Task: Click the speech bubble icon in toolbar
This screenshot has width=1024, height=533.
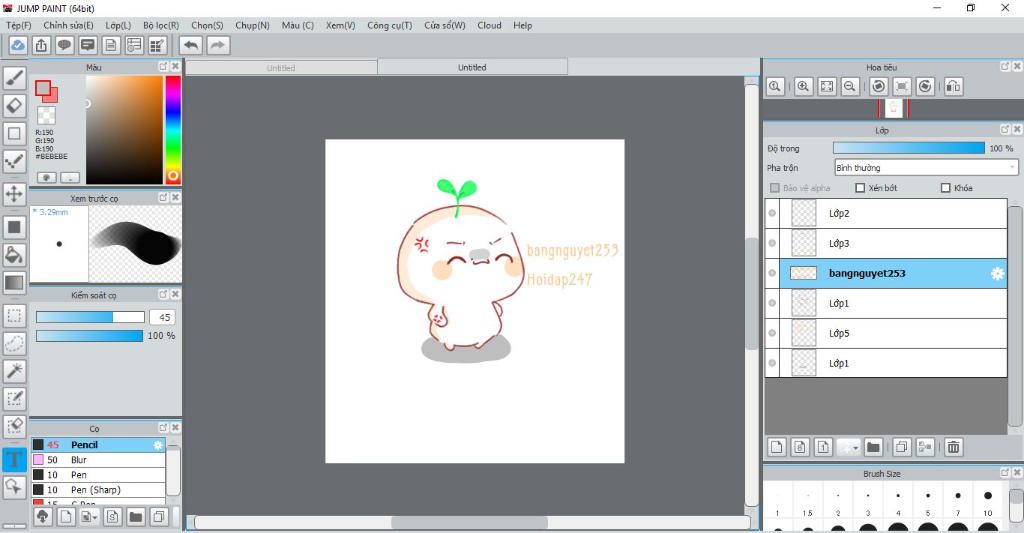Action: (64, 45)
